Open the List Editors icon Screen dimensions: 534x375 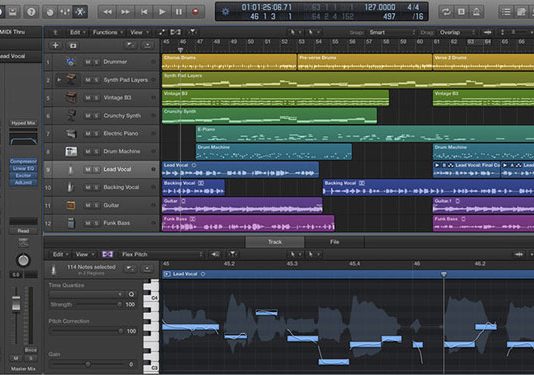pyautogui.click(x=506, y=12)
